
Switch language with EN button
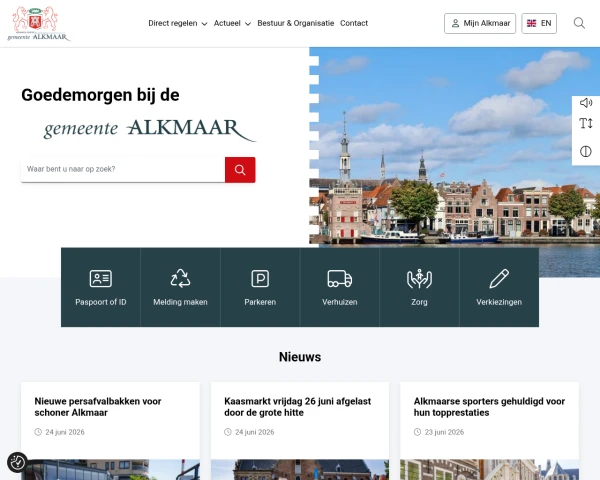(x=539, y=23)
